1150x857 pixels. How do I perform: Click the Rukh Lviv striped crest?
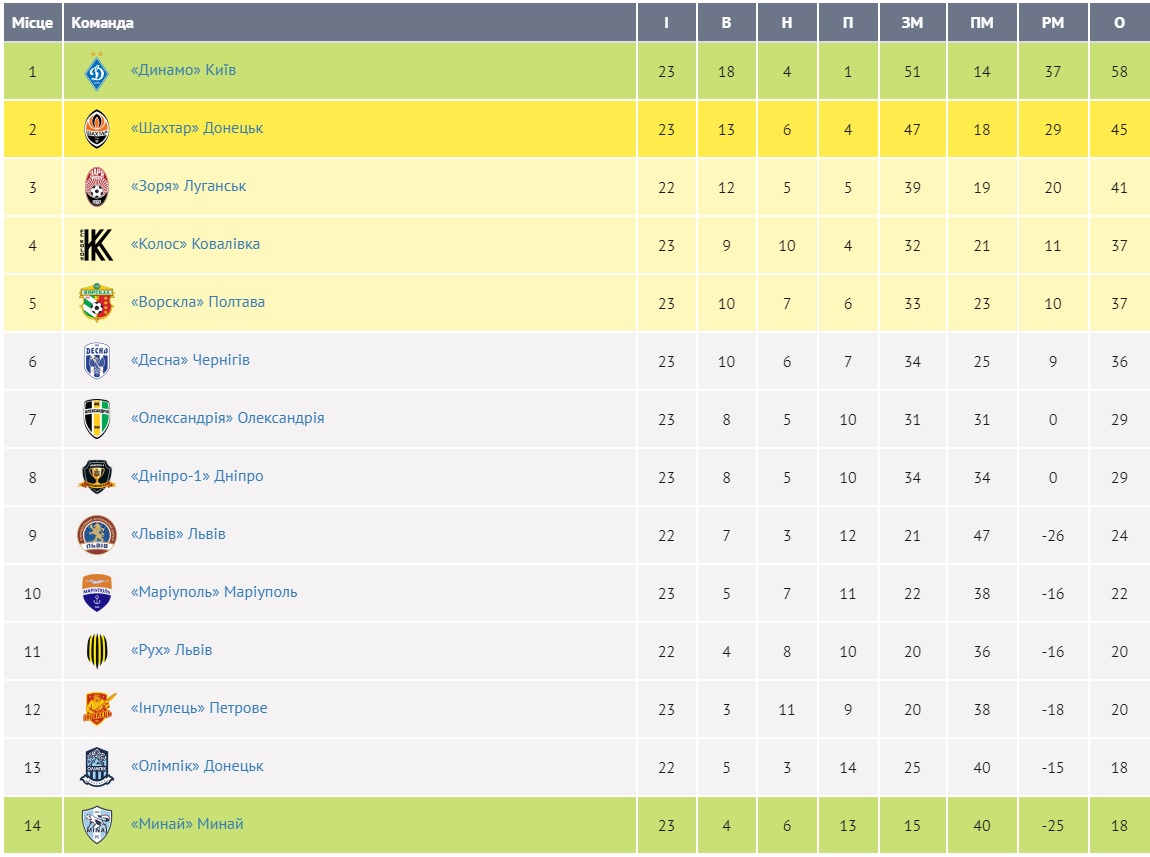coord(97,651)
